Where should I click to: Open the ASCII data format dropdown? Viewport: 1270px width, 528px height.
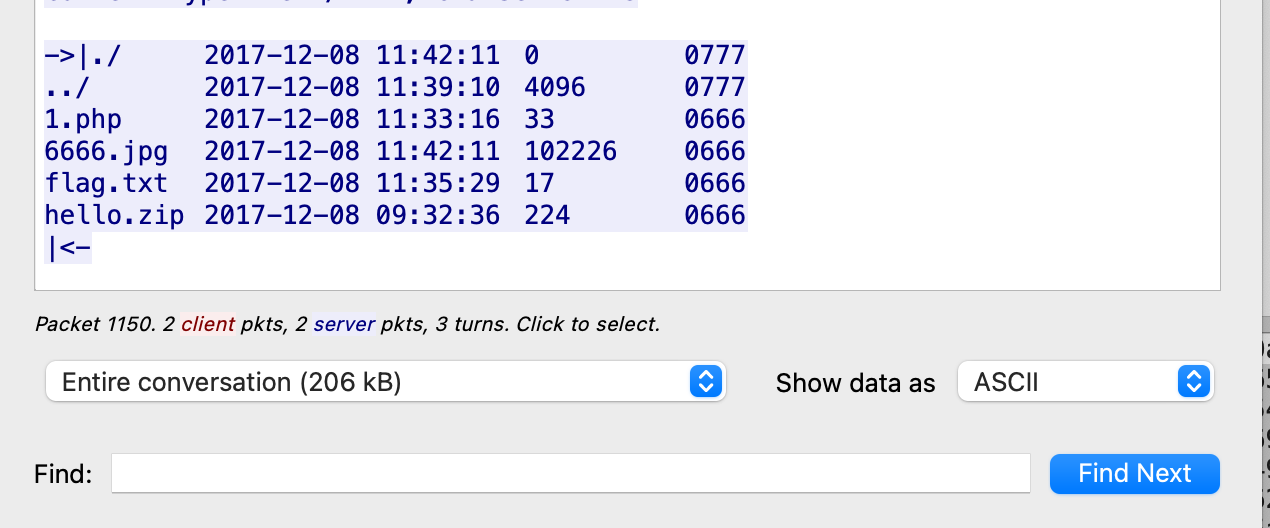(x=1085, y=382)
